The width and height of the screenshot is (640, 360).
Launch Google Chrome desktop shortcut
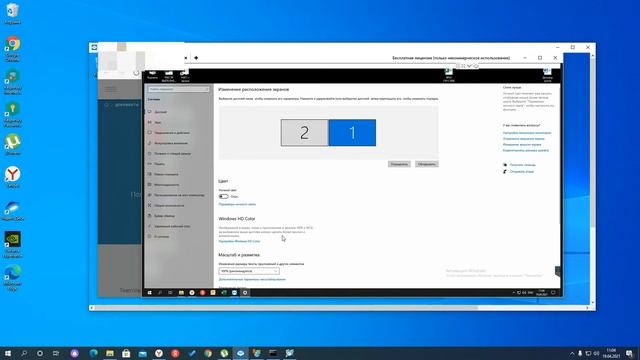(13, 48)
